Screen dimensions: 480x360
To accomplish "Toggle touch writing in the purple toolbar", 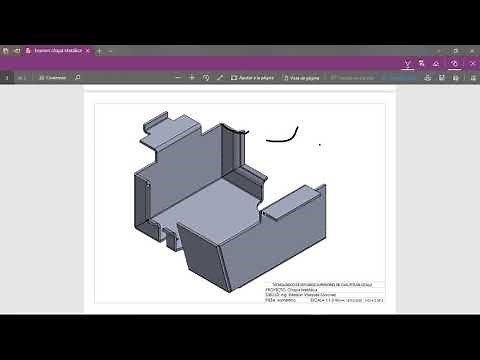I will pyautogui.click(x=454, y=63).
